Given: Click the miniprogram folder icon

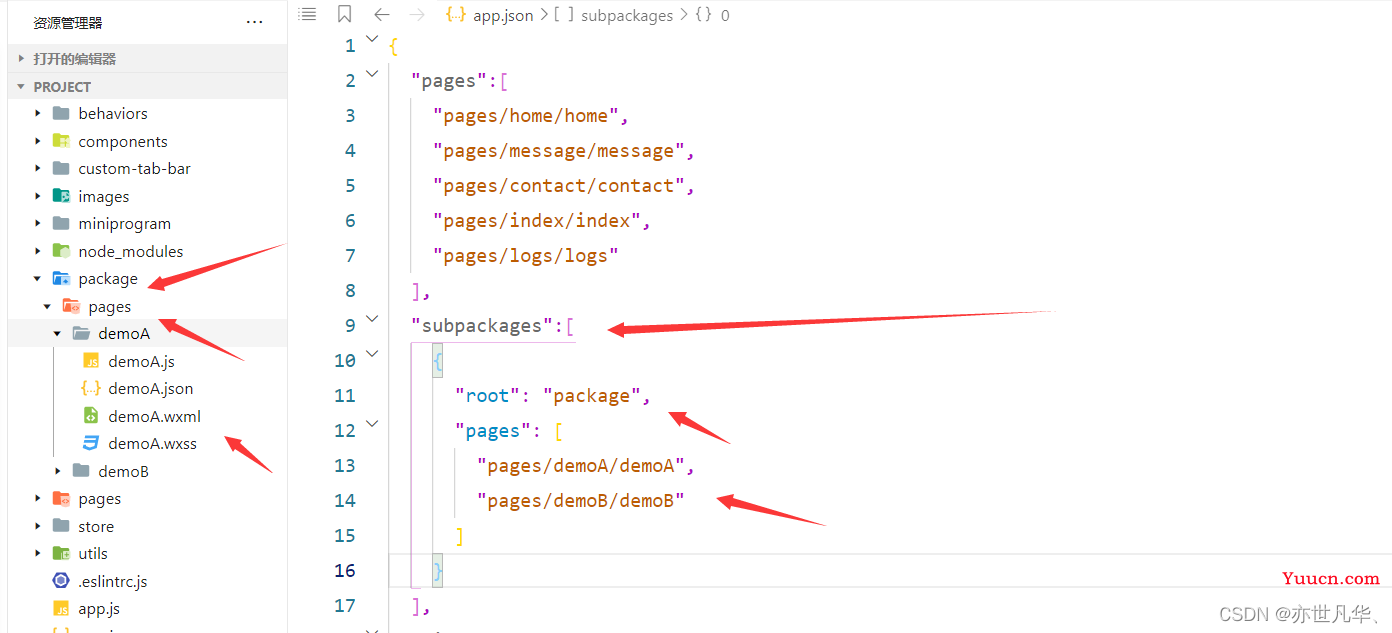Looking at the screenshot, I should 61,223.
